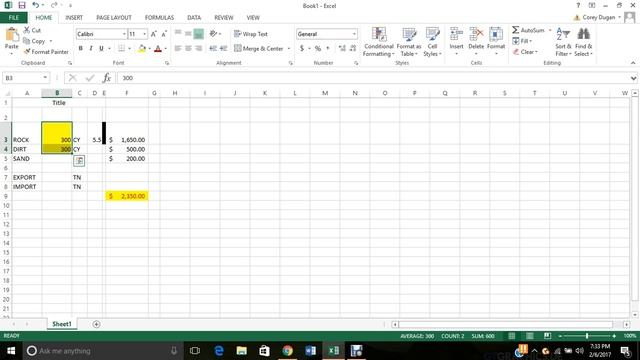Click the Merge & Center button
Viewport: 640px width, 360px height.
[259, 49]
